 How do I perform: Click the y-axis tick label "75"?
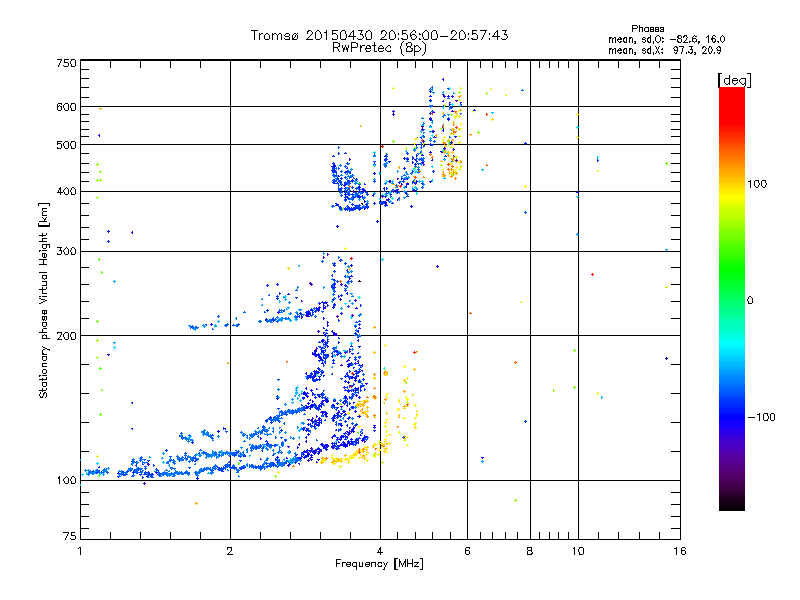point(70,536)
